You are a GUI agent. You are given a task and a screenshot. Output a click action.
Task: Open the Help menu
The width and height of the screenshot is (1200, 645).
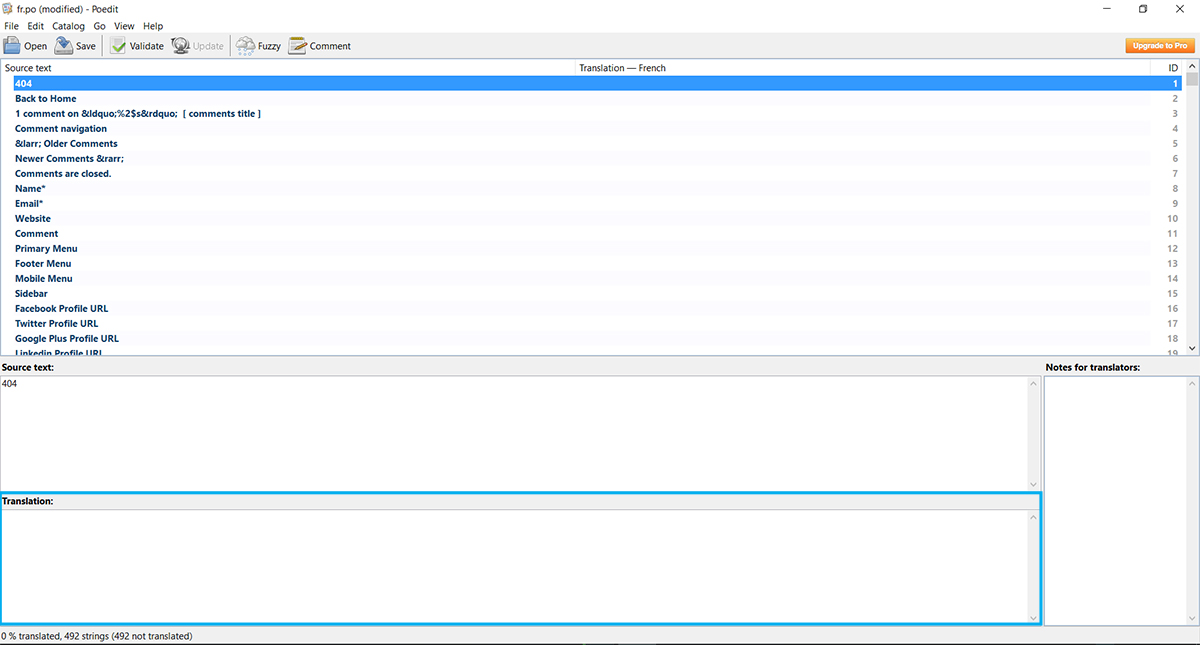(153, 26)
